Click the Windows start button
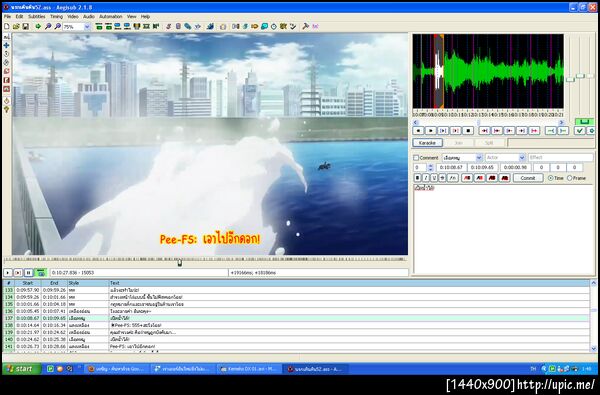600x395 pixels. tap(21, 369)
